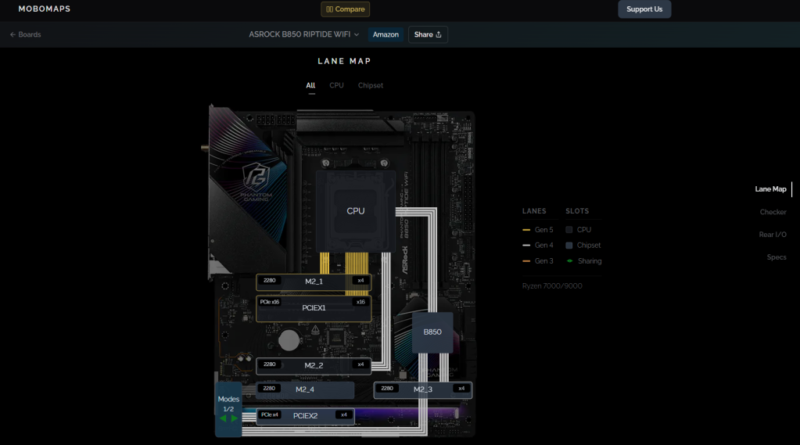Click the LANES legend heading
This screenshot has height=445, width=800.
point(534,211)
